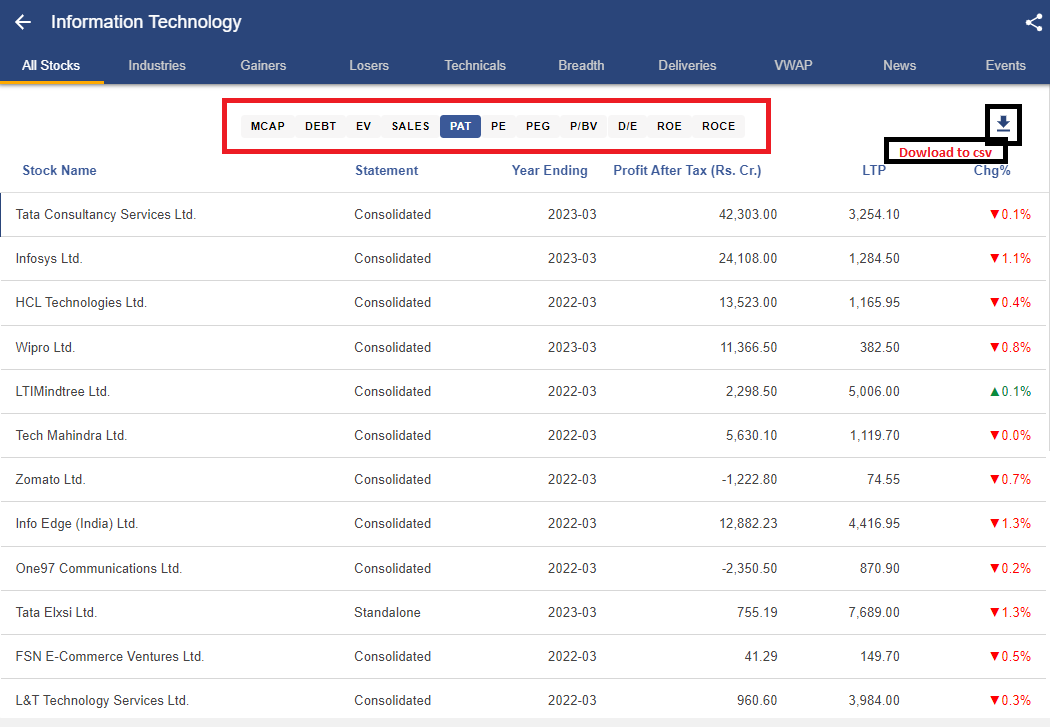This screenshot has height=727, width=1050.
Task: Sort by Statement column header
Action: click(x=386, y=171)
